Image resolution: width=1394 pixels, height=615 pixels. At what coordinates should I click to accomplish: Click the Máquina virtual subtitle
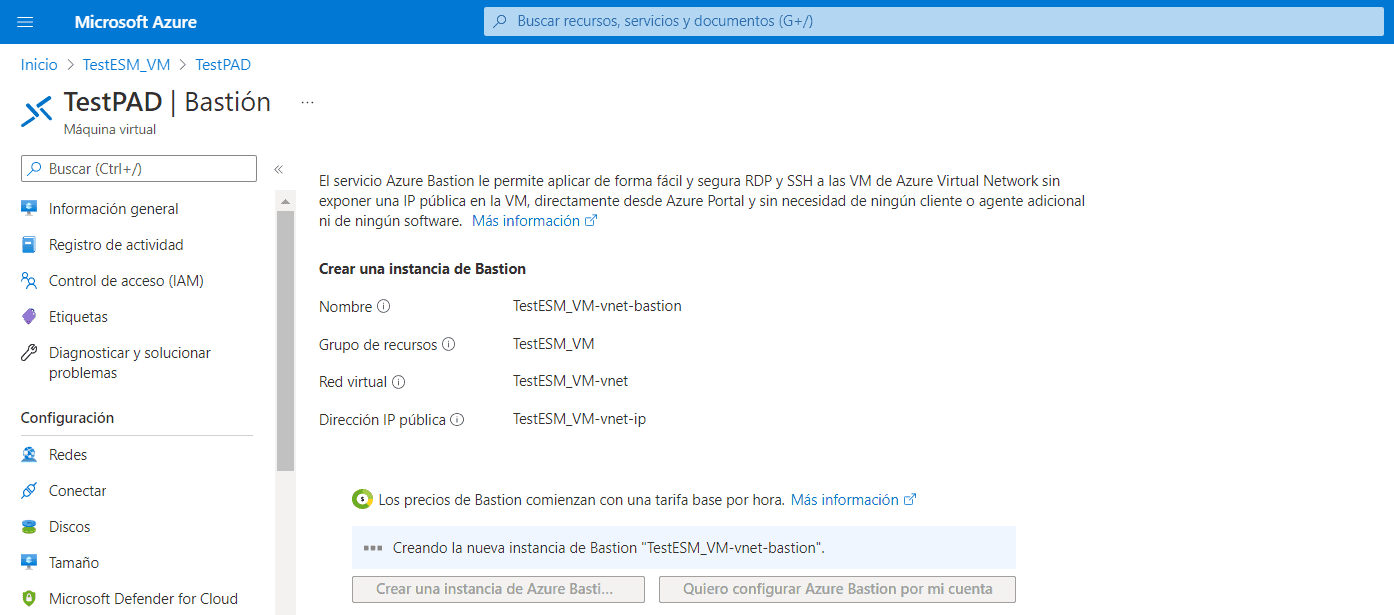[110, 129]
